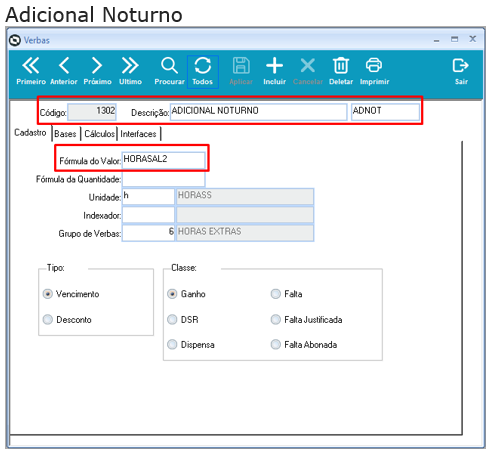Print the record with Imprimir
Viewport: 492px width, 451px height.
coord(374,71)
